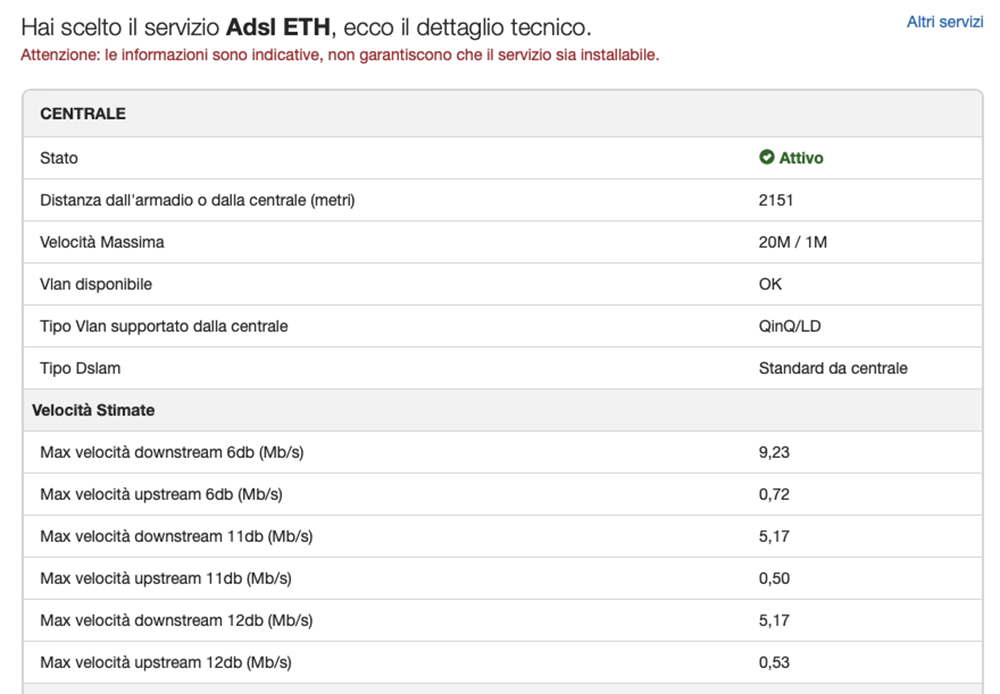Click the "Vlan disponibile" row label
1000x694 pixels.
(96, 284)
